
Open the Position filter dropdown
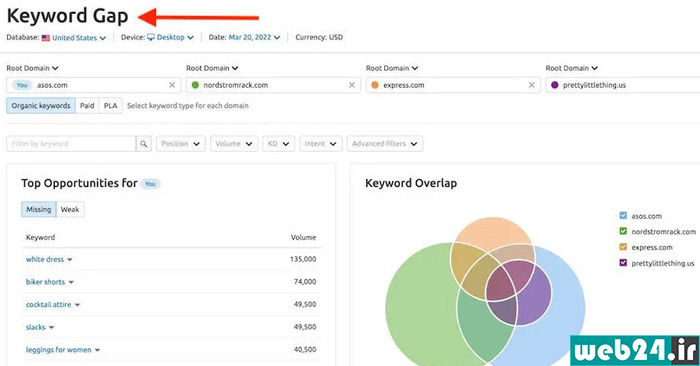[x=181, y=144]
